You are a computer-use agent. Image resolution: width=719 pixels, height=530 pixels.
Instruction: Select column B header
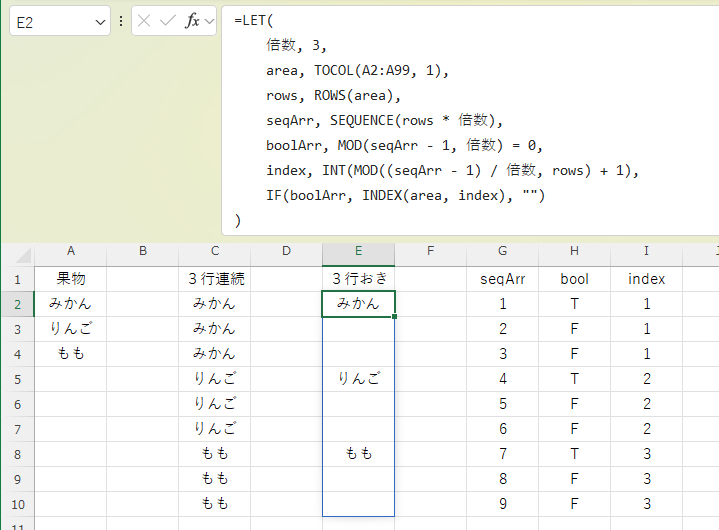point(143,251)
